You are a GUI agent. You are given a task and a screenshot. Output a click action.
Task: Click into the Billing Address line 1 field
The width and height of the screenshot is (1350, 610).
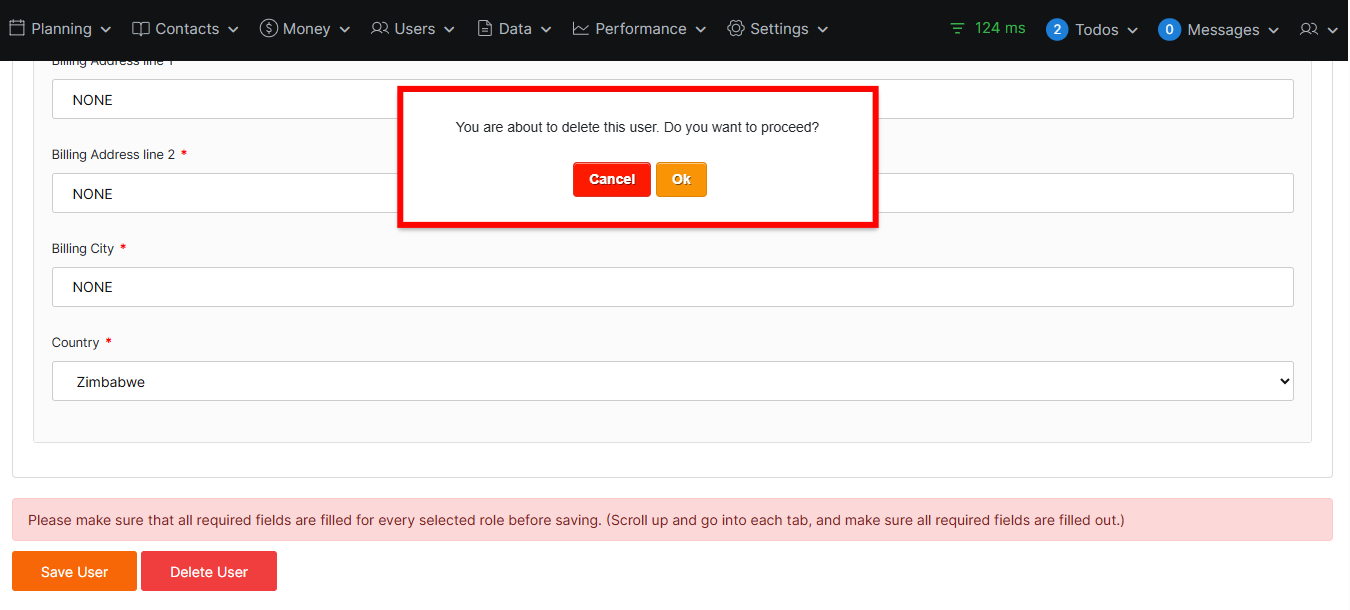(224, 100)
